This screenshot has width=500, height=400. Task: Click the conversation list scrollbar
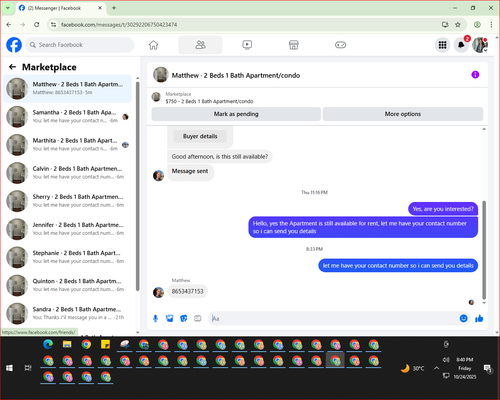pyautogui.click(x=137, y=187)
